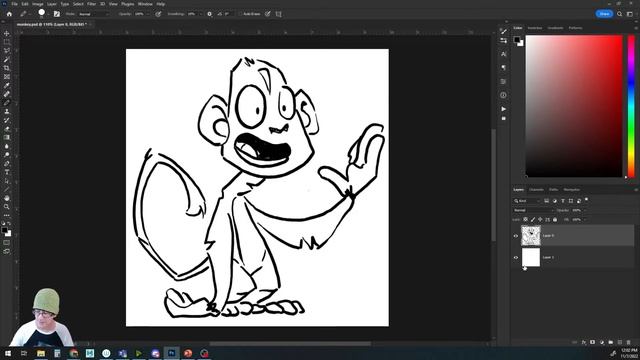
Task: Select the Move tool
Action: [x=7, y=33]
